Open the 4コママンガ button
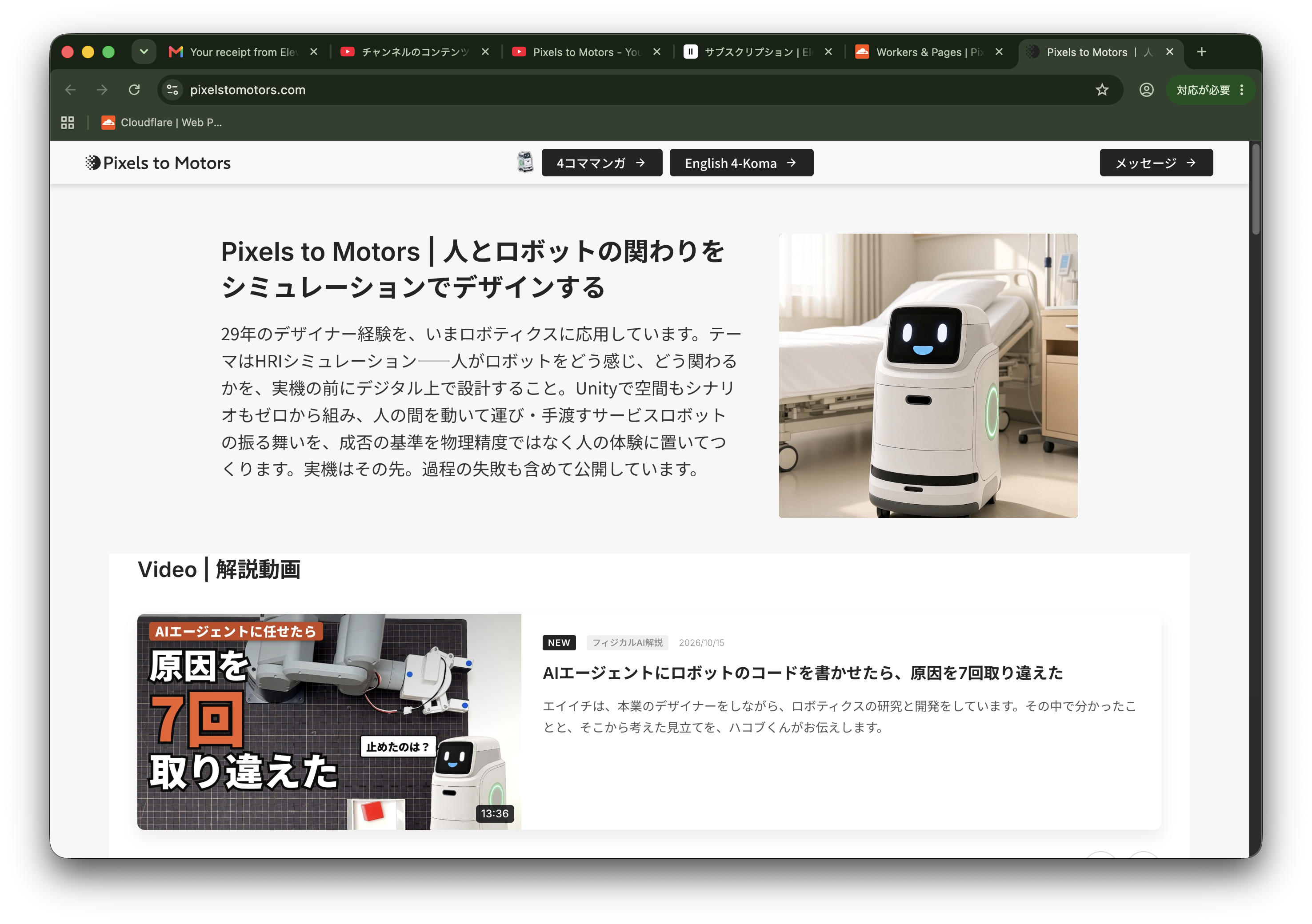Image resolution: width=1312 pixels, height=924 pixels. tap(602, 163)
